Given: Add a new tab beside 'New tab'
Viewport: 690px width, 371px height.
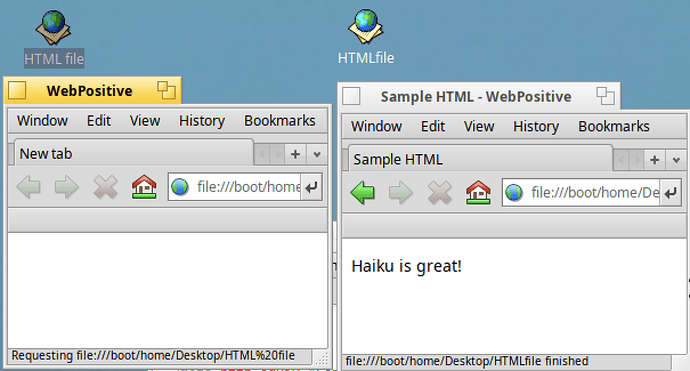Looking at the screenshot, I should [x=295, y=154].
